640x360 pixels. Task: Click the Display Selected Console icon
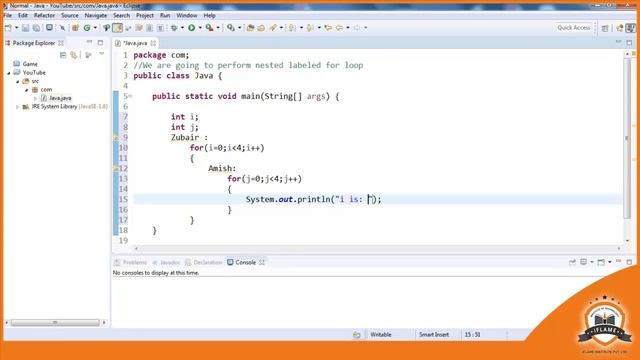(584, 262)
